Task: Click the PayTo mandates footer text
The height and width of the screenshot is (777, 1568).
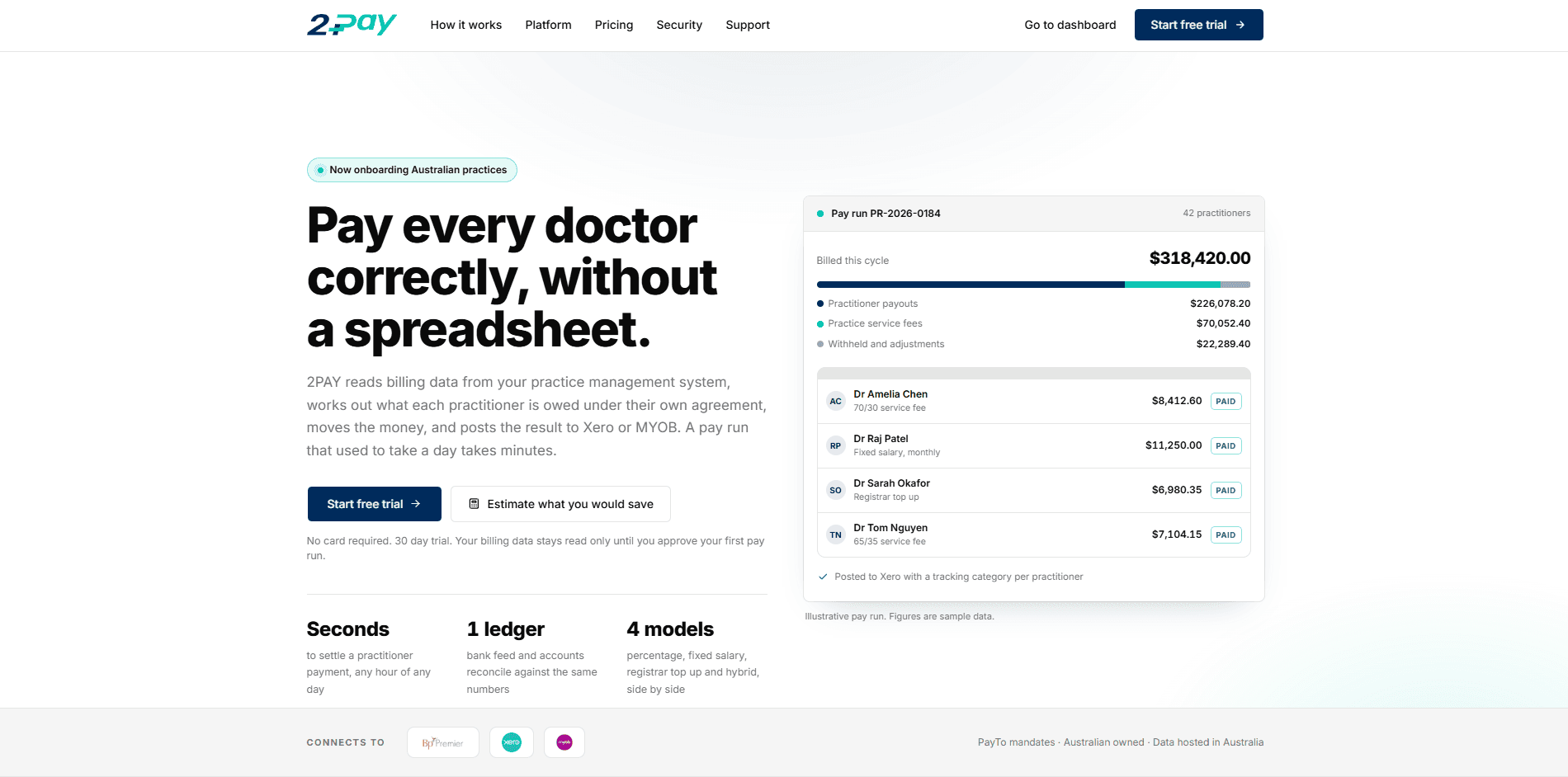Action: coord(1121,742)
